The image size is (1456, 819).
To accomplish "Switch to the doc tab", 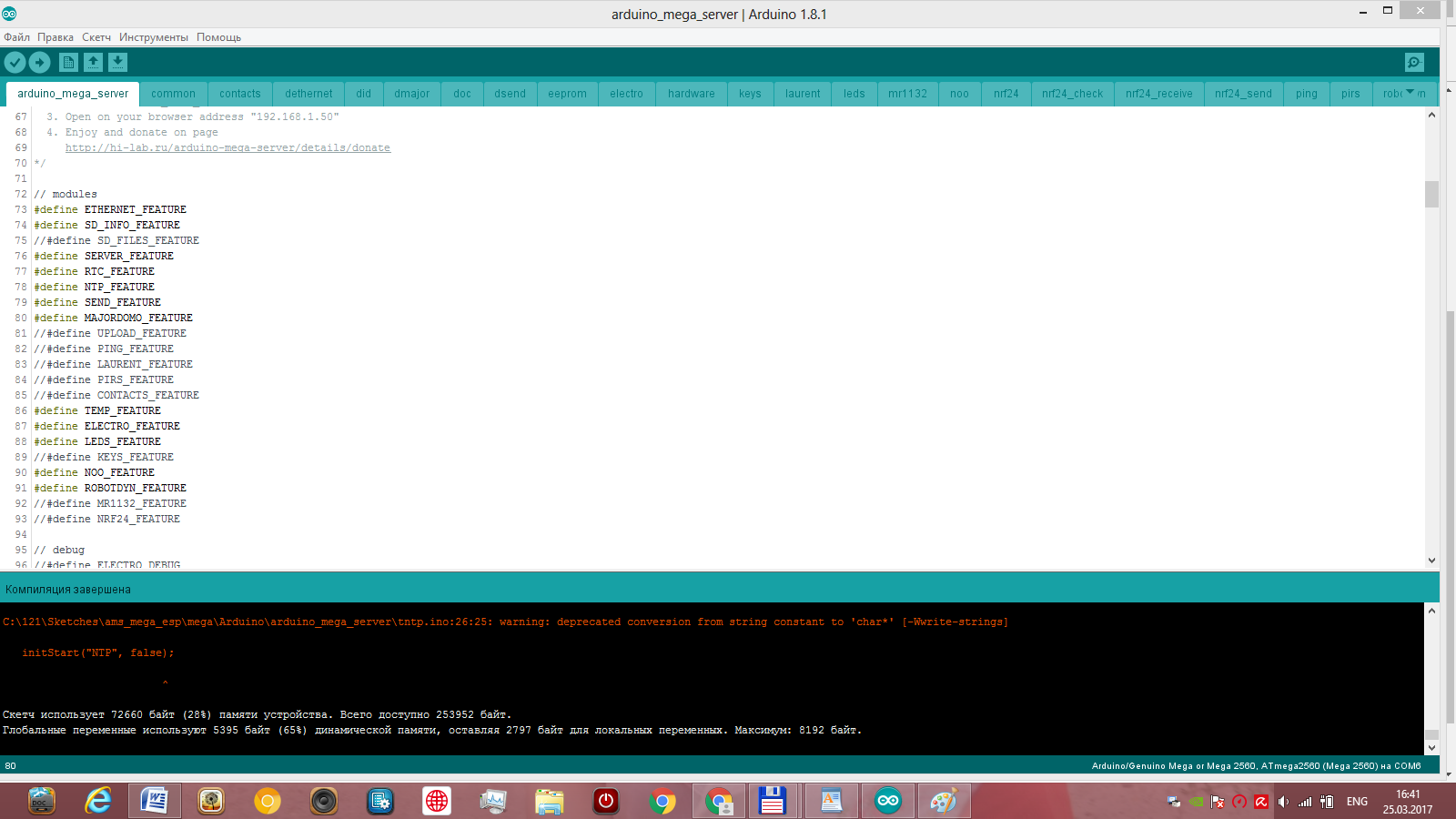I will coord(462,94).
